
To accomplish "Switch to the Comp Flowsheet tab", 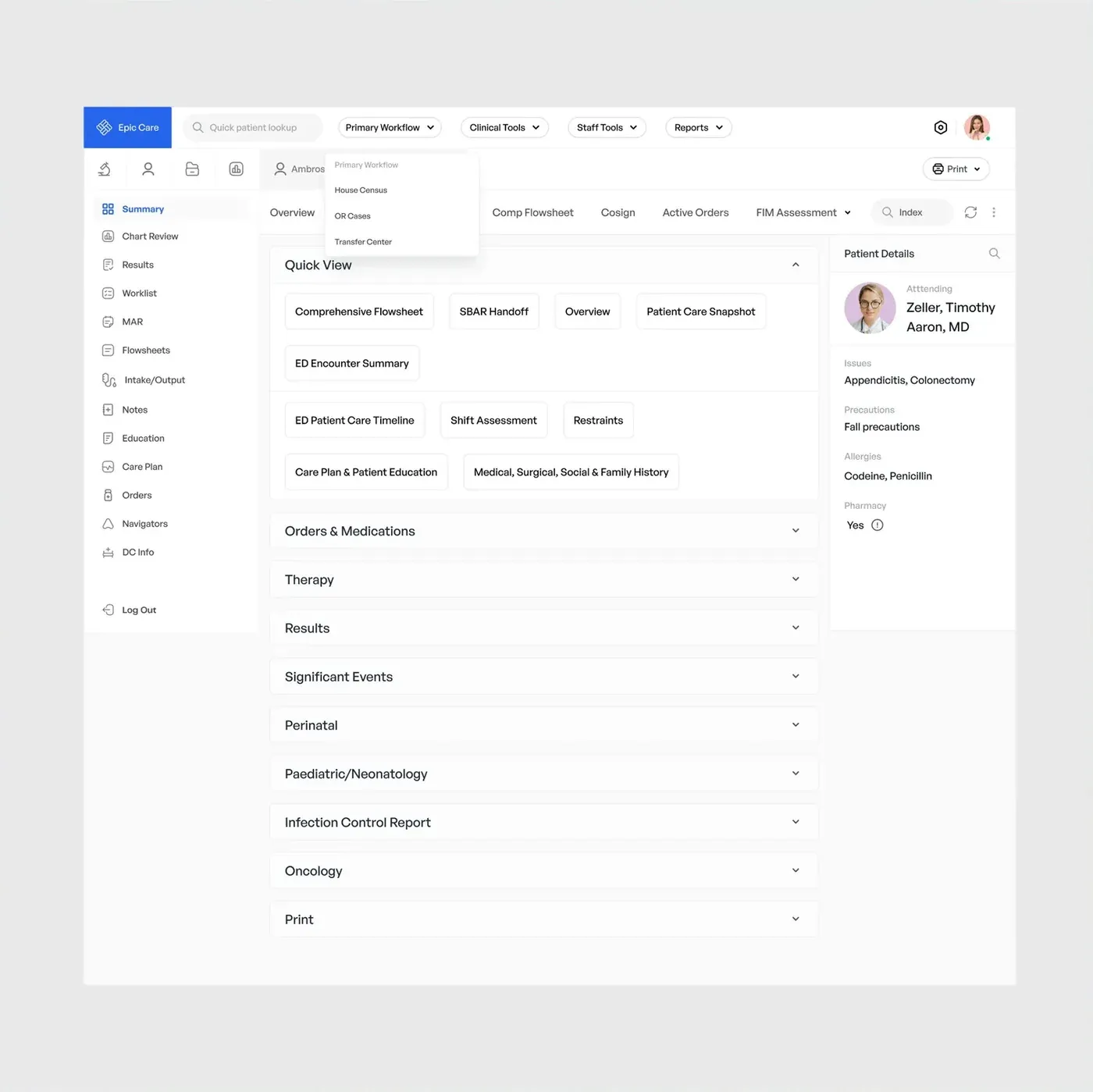I will [x=532, y=212].
